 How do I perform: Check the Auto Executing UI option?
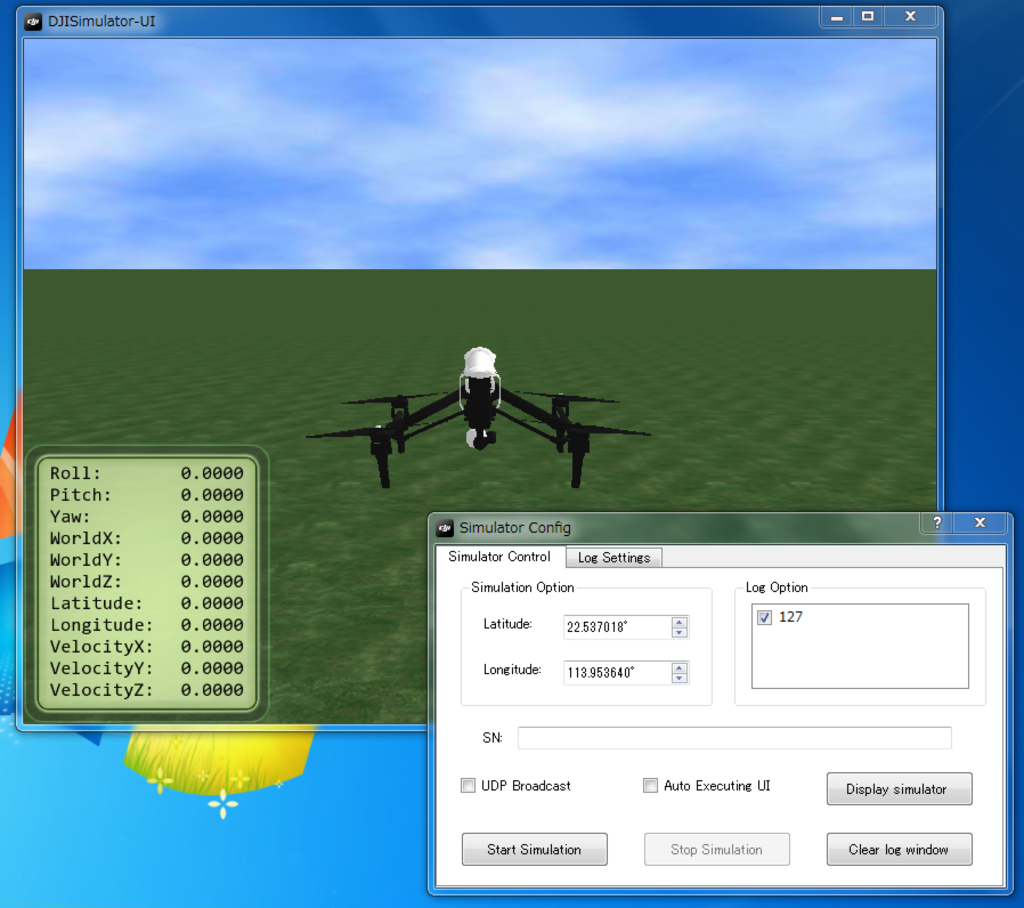point(650,786)
